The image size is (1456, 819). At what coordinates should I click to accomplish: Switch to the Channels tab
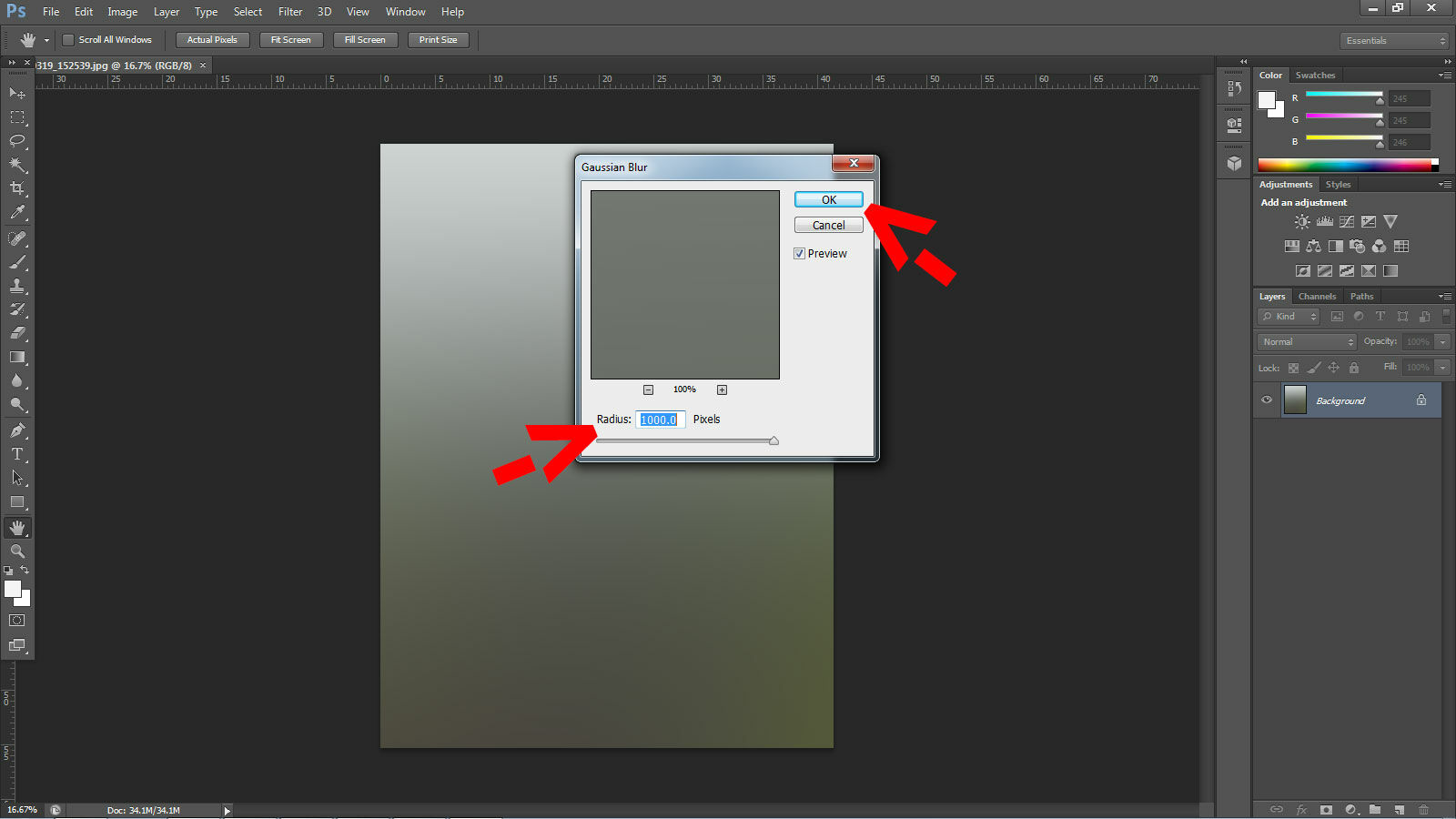click(x=1317, y=296)
